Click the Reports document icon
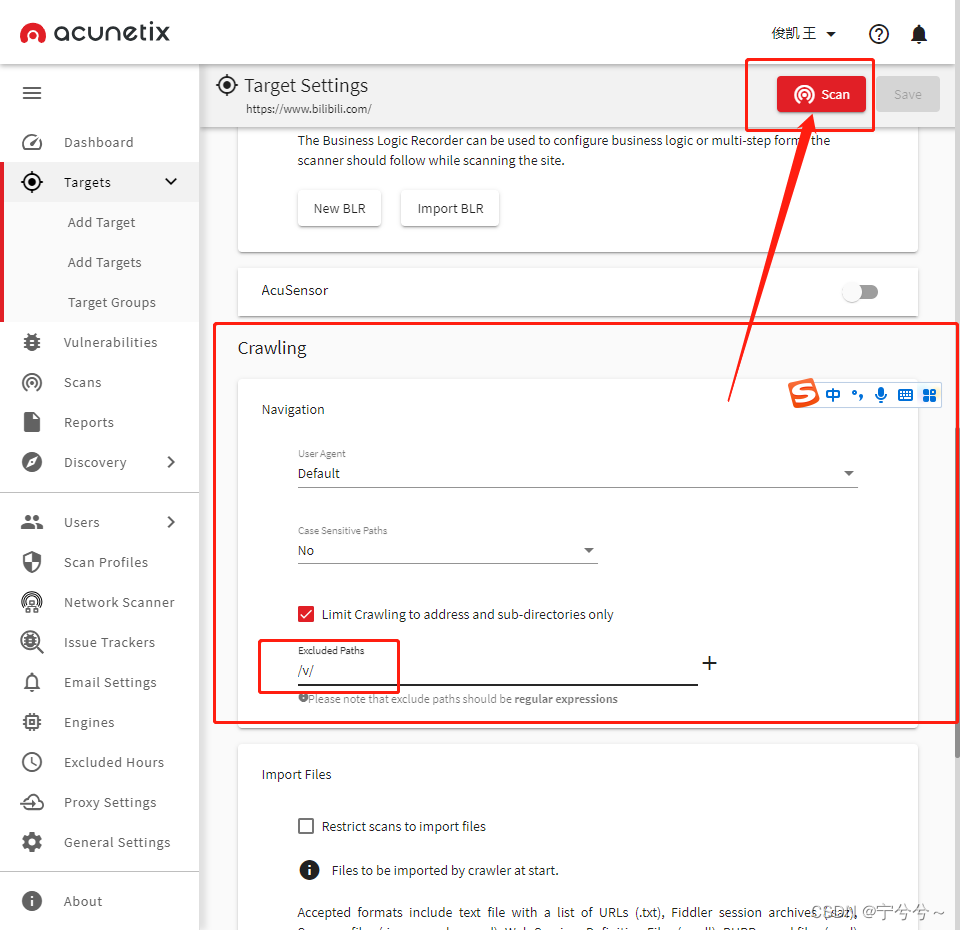Image resolution: width=960 pixels, height=930 pixels. point(32,422)
